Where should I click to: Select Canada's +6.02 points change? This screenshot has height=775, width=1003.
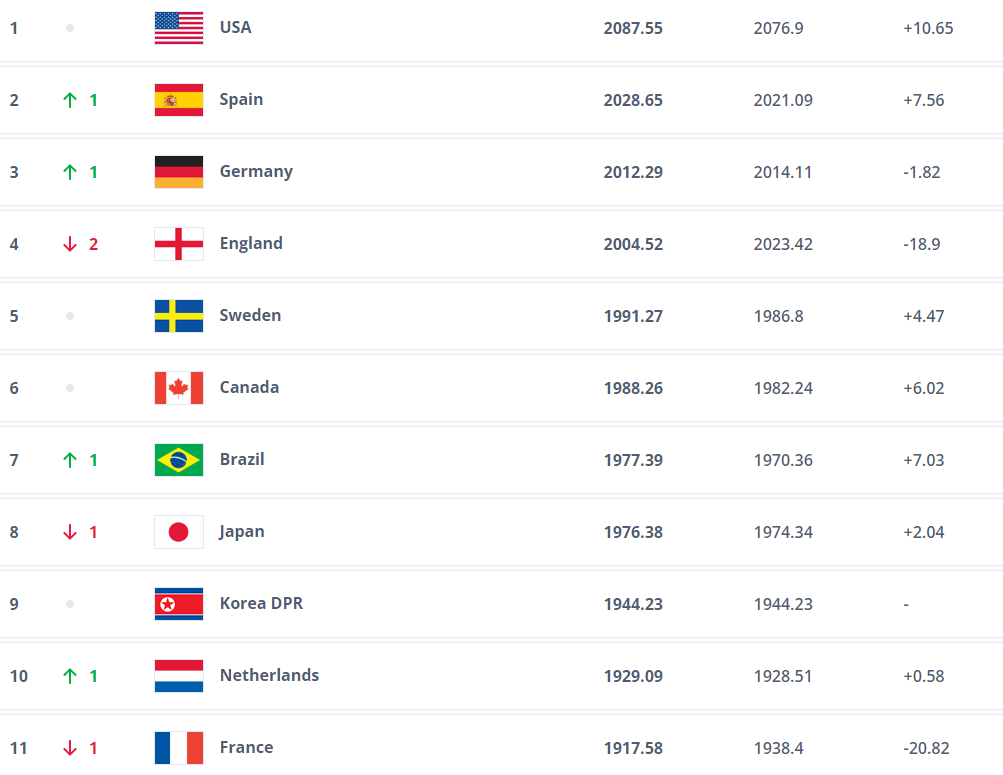click(924, 388)
